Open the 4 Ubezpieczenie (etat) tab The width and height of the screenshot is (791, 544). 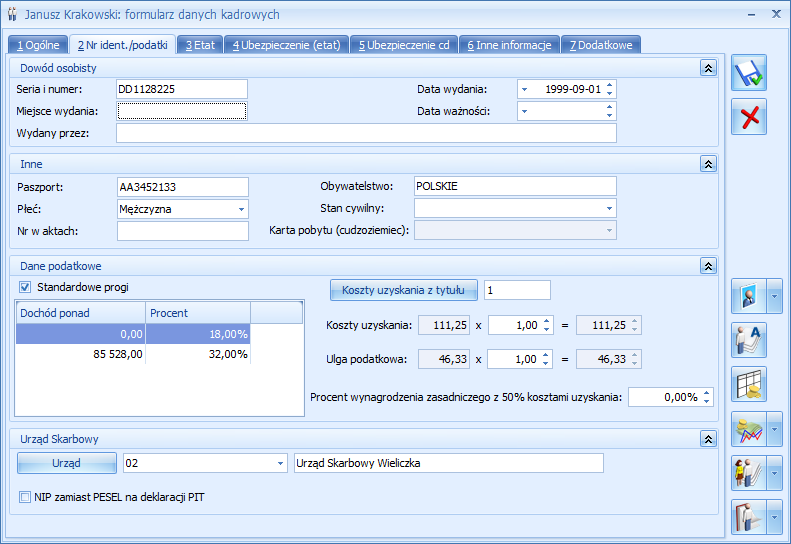pyautogui.click(x=287, y=45)
